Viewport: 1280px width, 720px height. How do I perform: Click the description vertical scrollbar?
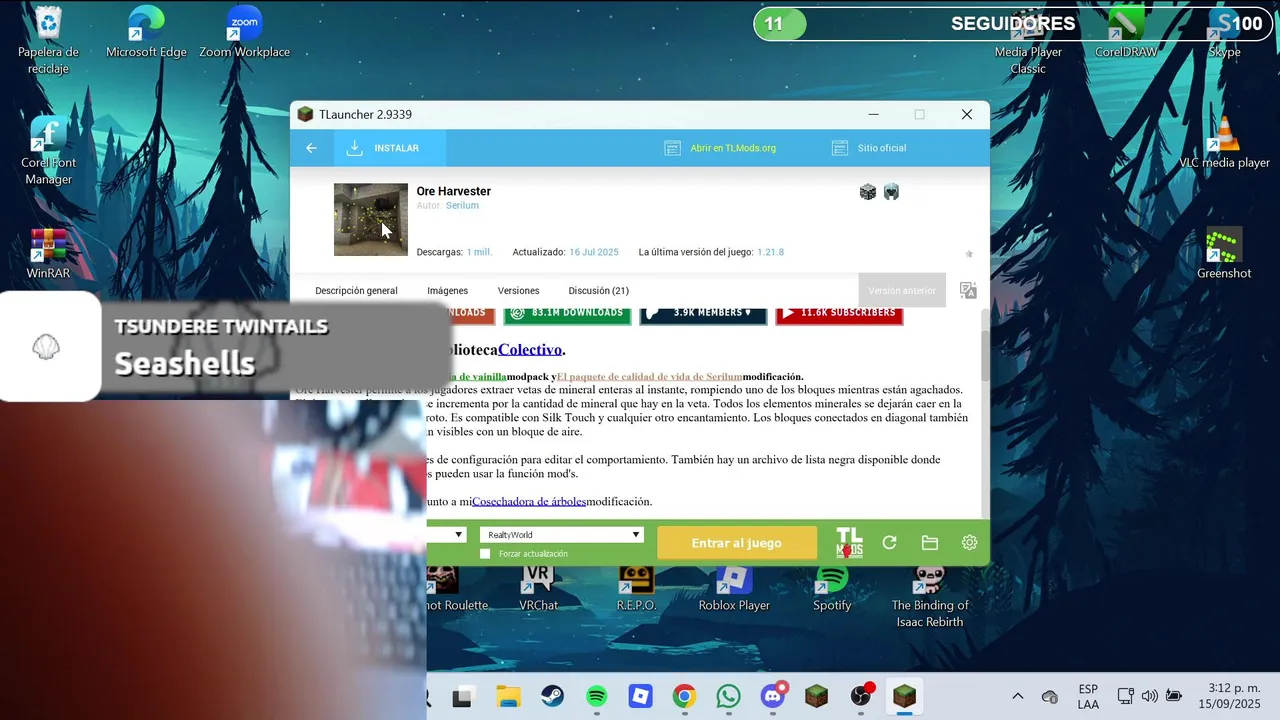pyautogui.click(x=985, y=355)
